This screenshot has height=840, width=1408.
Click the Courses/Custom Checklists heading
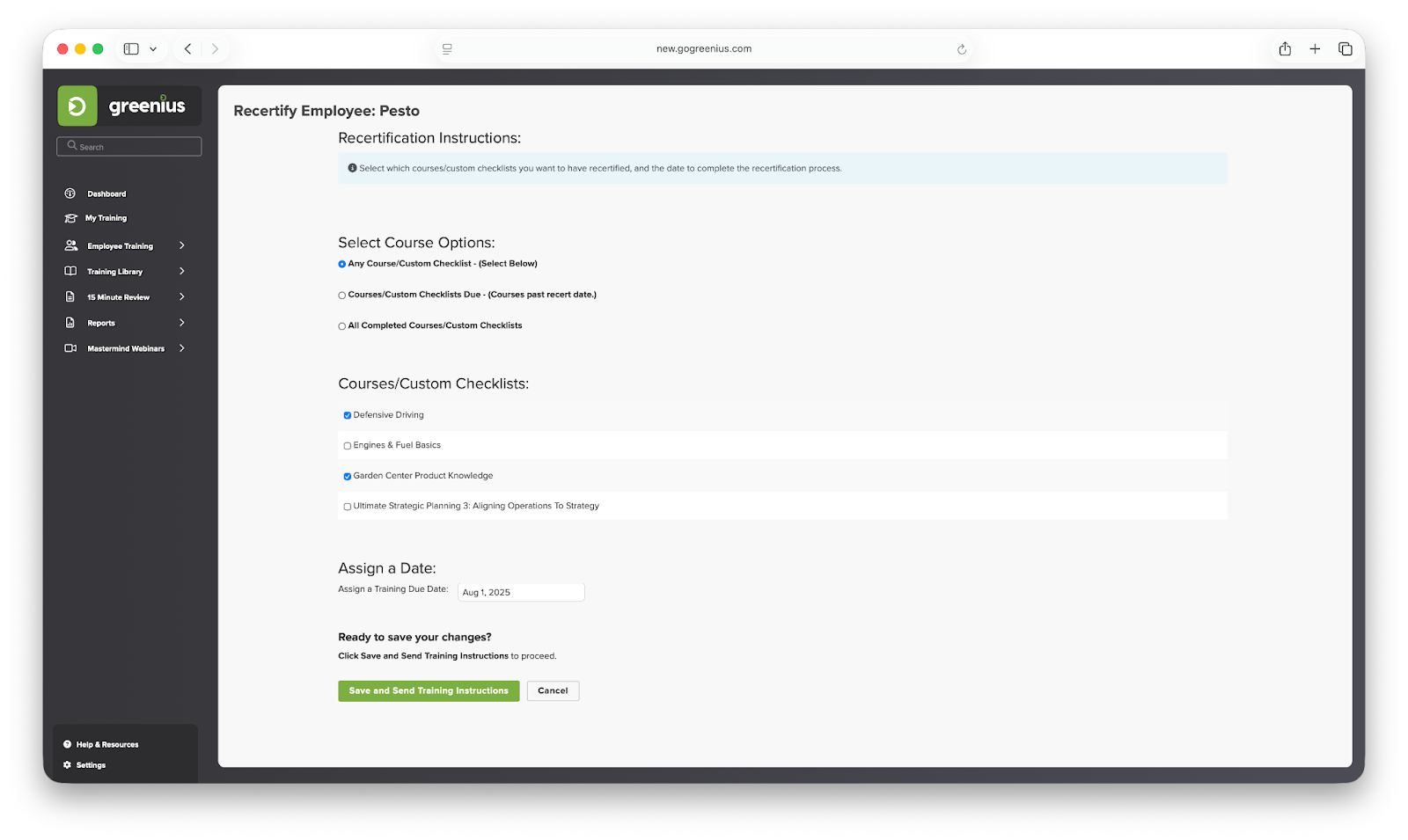coord(434,383)
